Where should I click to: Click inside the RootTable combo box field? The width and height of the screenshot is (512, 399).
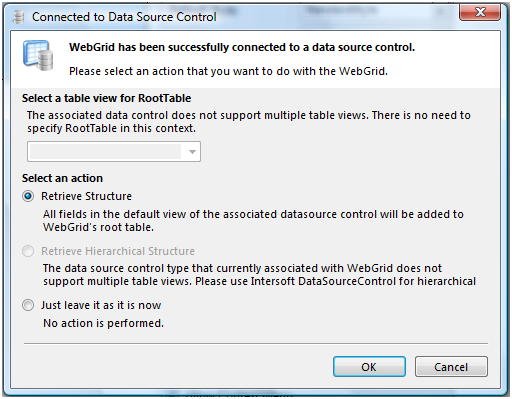click(114, 152)
